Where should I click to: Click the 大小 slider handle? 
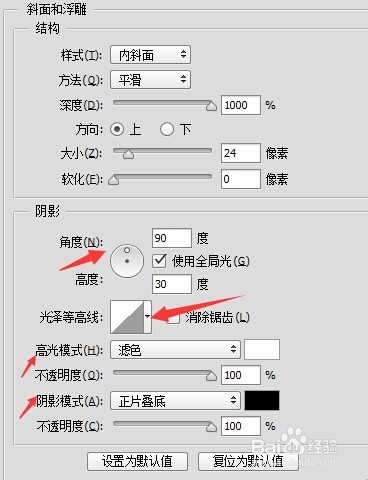[x=128, y=154]
